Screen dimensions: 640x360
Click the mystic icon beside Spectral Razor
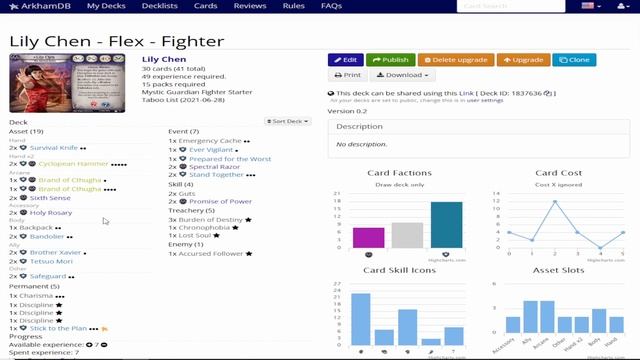coord(183,167)
